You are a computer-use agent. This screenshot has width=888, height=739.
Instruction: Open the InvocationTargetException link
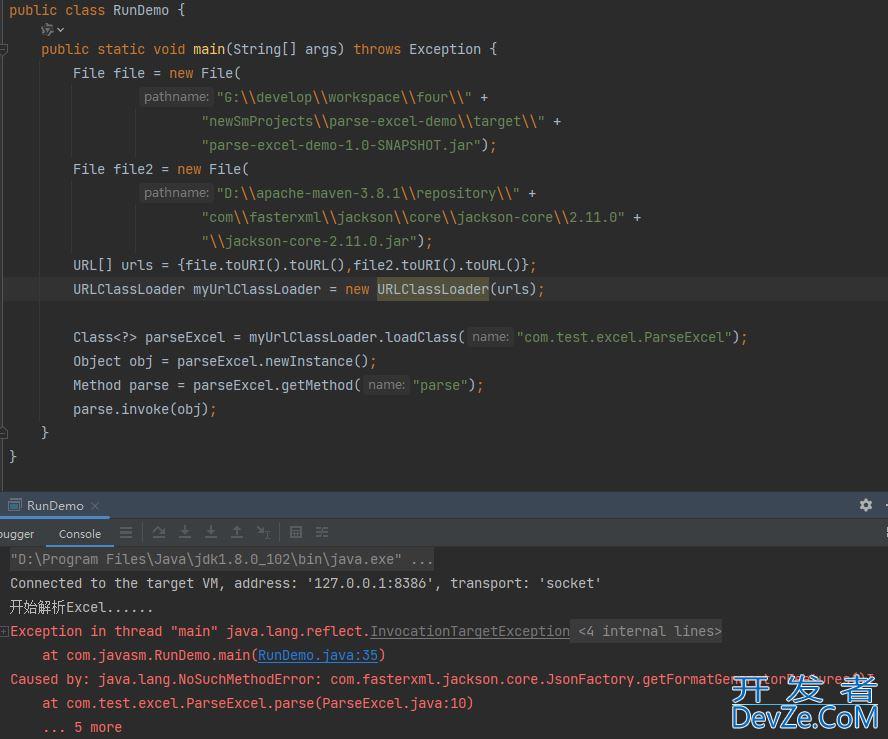470,631
